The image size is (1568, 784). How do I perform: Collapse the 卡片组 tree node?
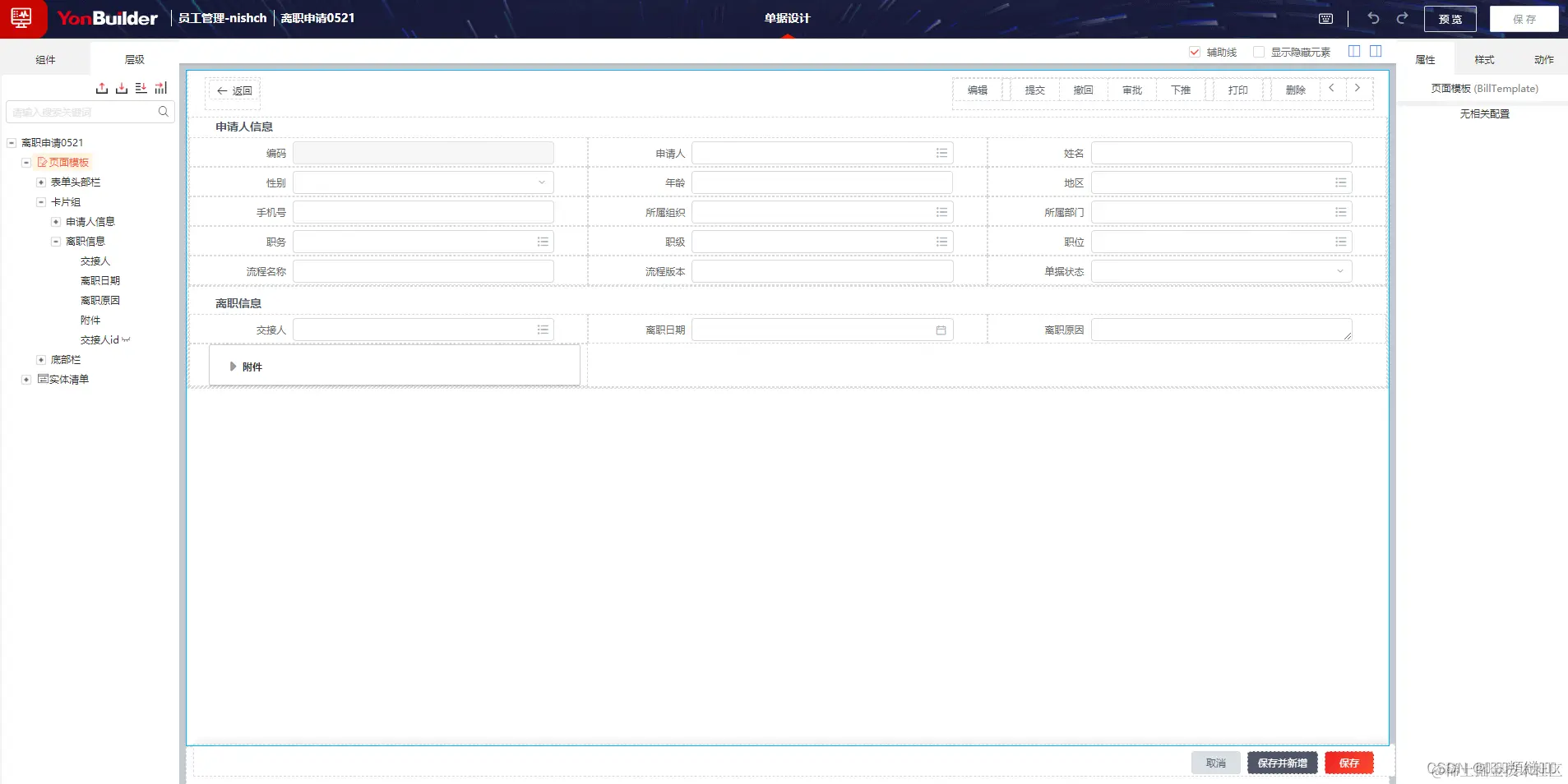click(x=41, y=201)
